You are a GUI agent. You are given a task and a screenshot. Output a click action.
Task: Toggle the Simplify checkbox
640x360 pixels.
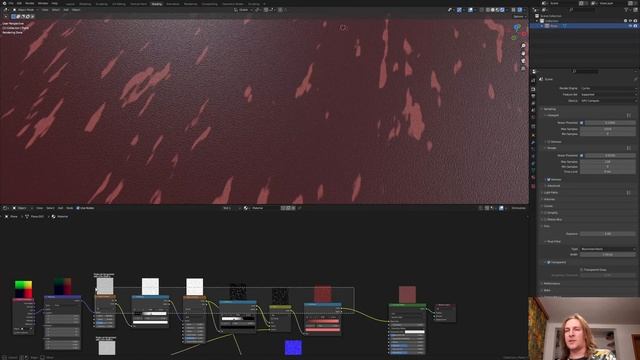[x=546, y=213]
